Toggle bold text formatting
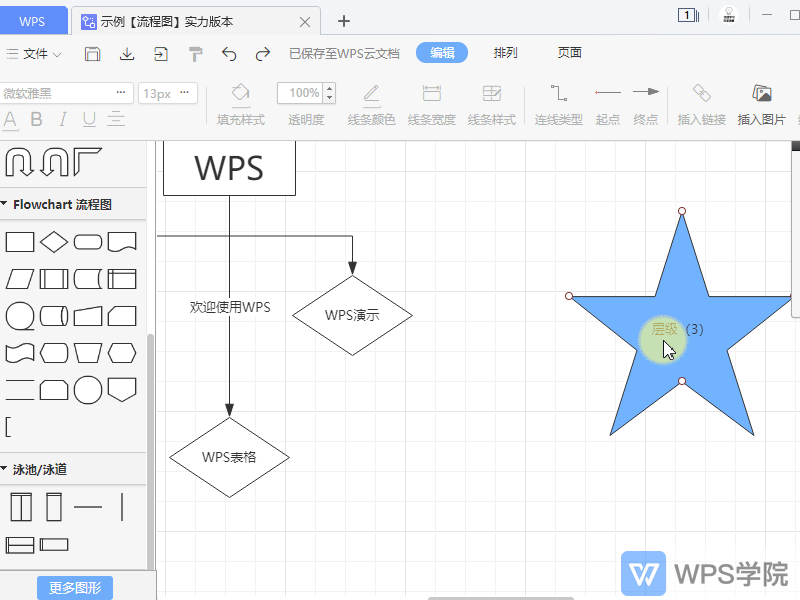800x600 pixels. (x=36, y=119)
